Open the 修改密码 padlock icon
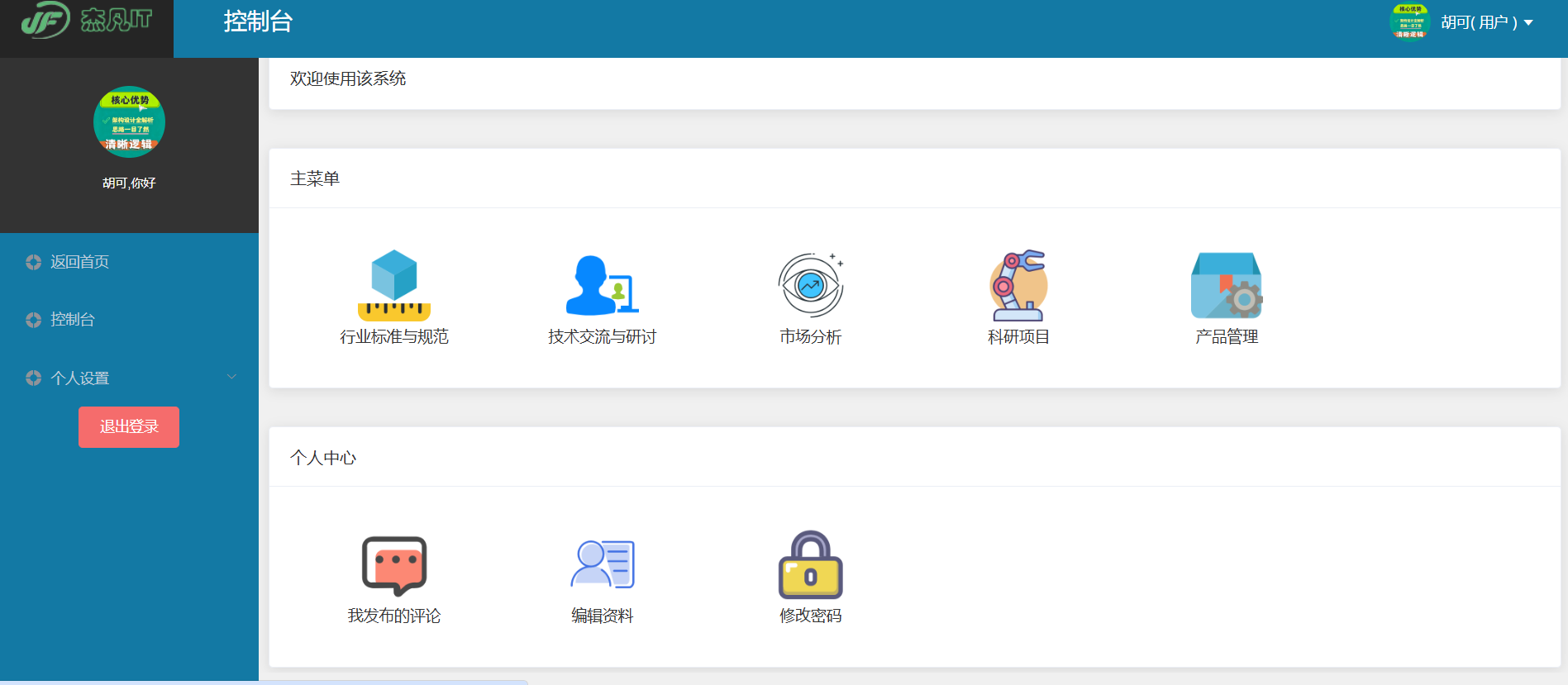Screen dimensions: 1568x685 coord(811,565)
